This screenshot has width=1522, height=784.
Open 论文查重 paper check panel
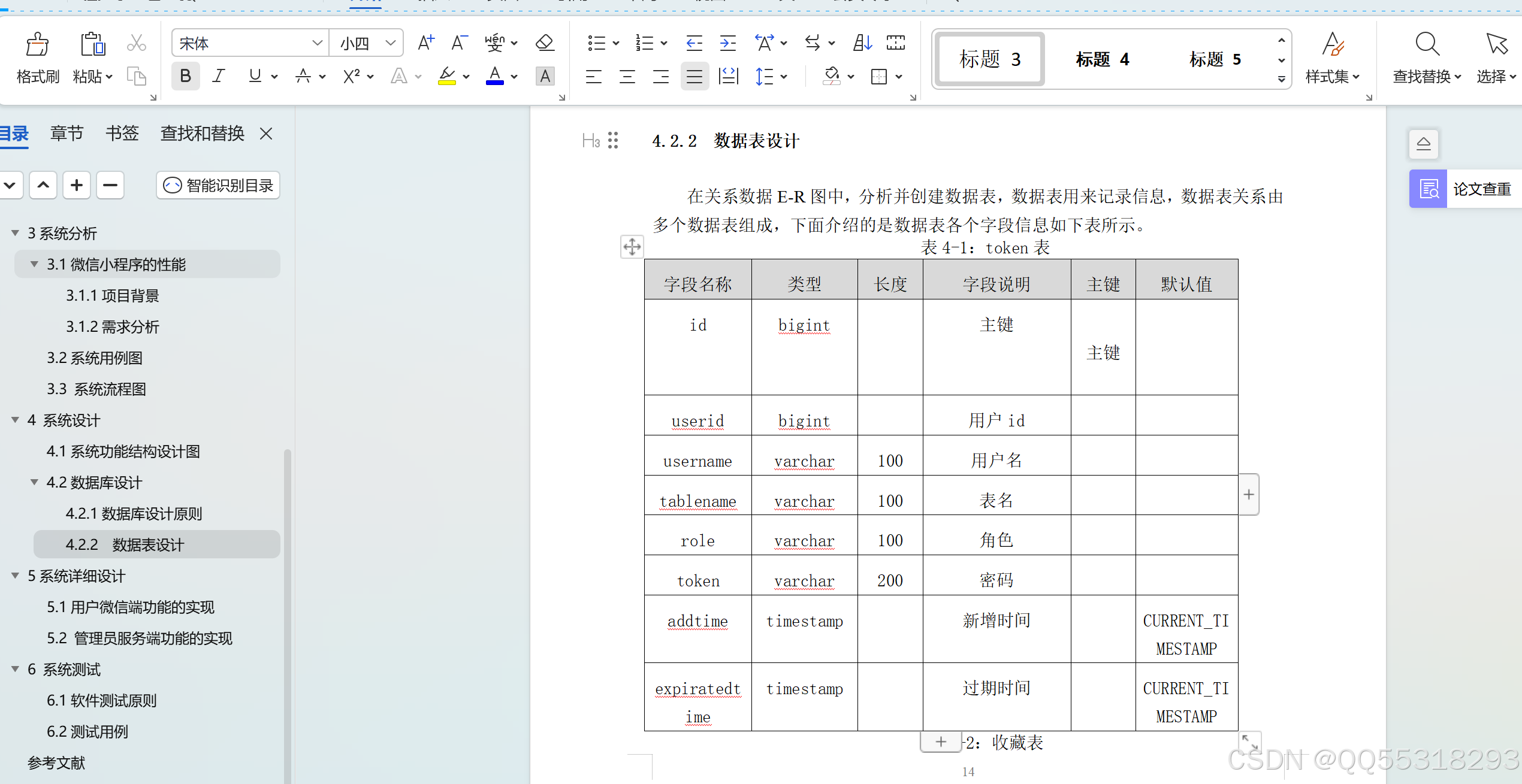[1465, 189]
